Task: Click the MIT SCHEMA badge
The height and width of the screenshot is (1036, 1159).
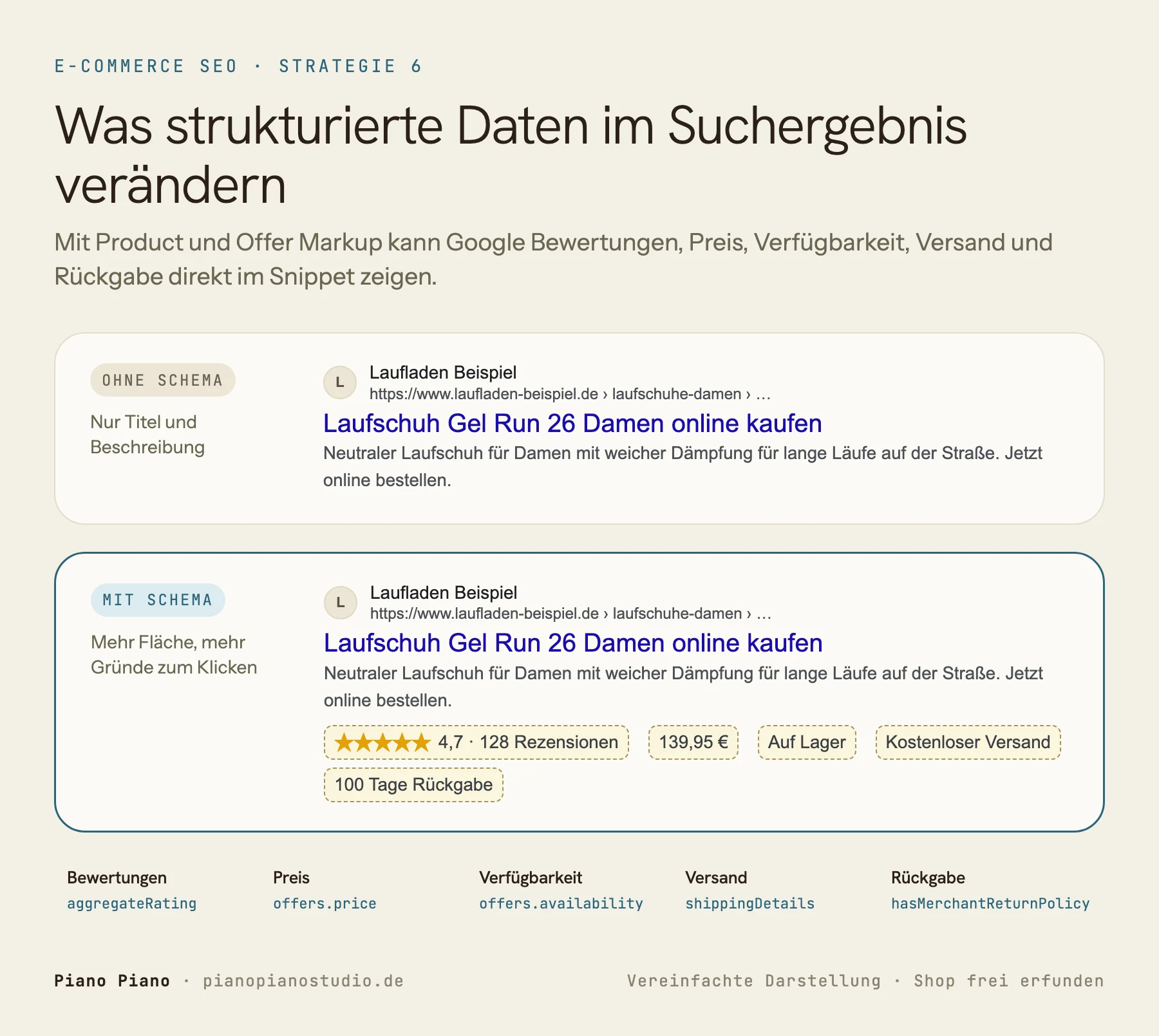Action: click(158, 600)
